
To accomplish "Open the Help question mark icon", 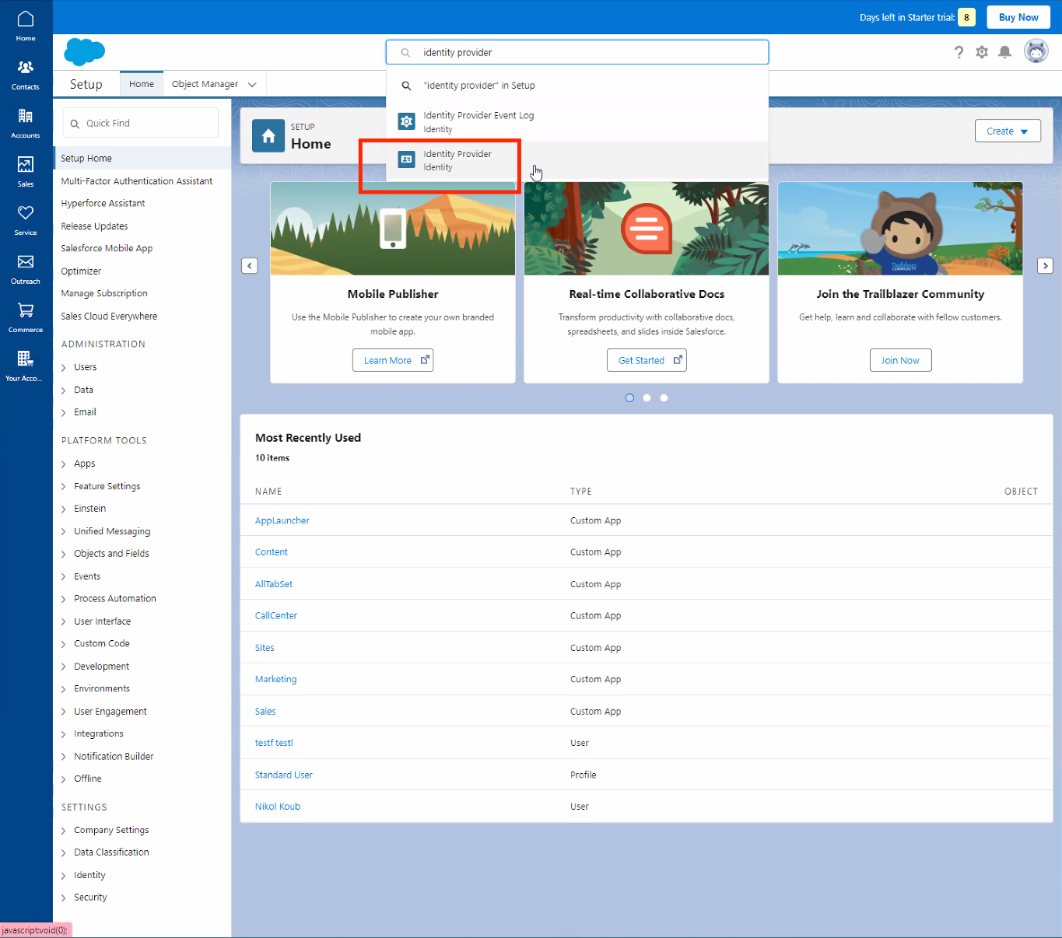I will 958,52.
